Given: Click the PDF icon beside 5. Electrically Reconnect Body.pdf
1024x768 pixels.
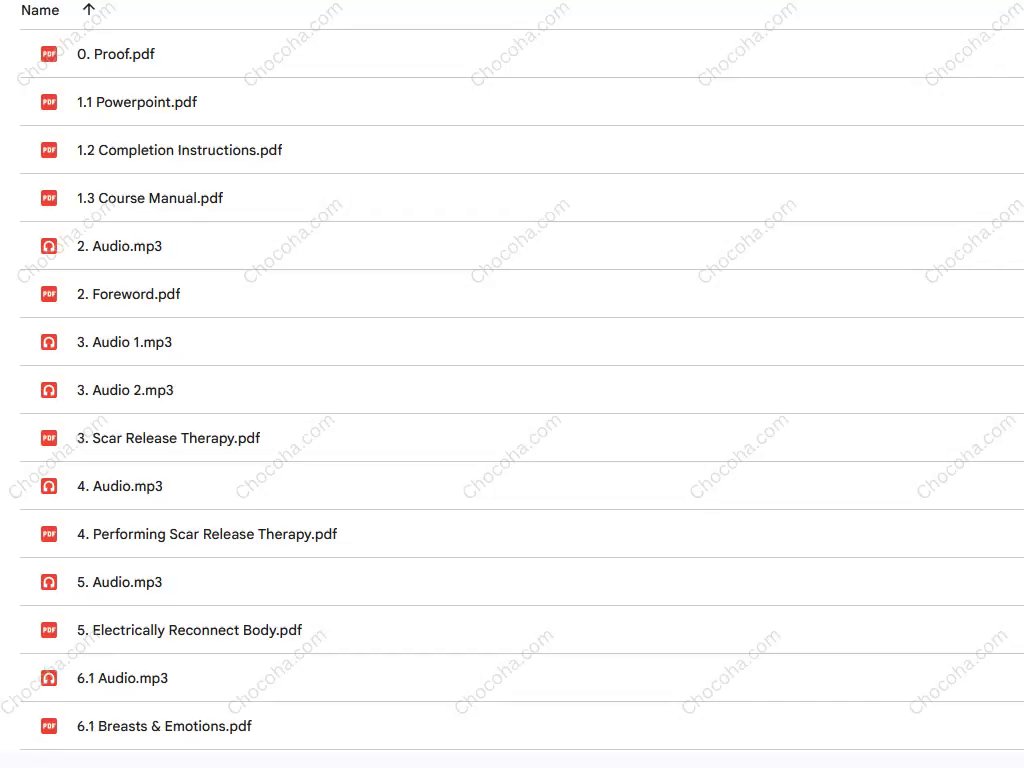Looking at the screenshot, I should tap(49, 630).
